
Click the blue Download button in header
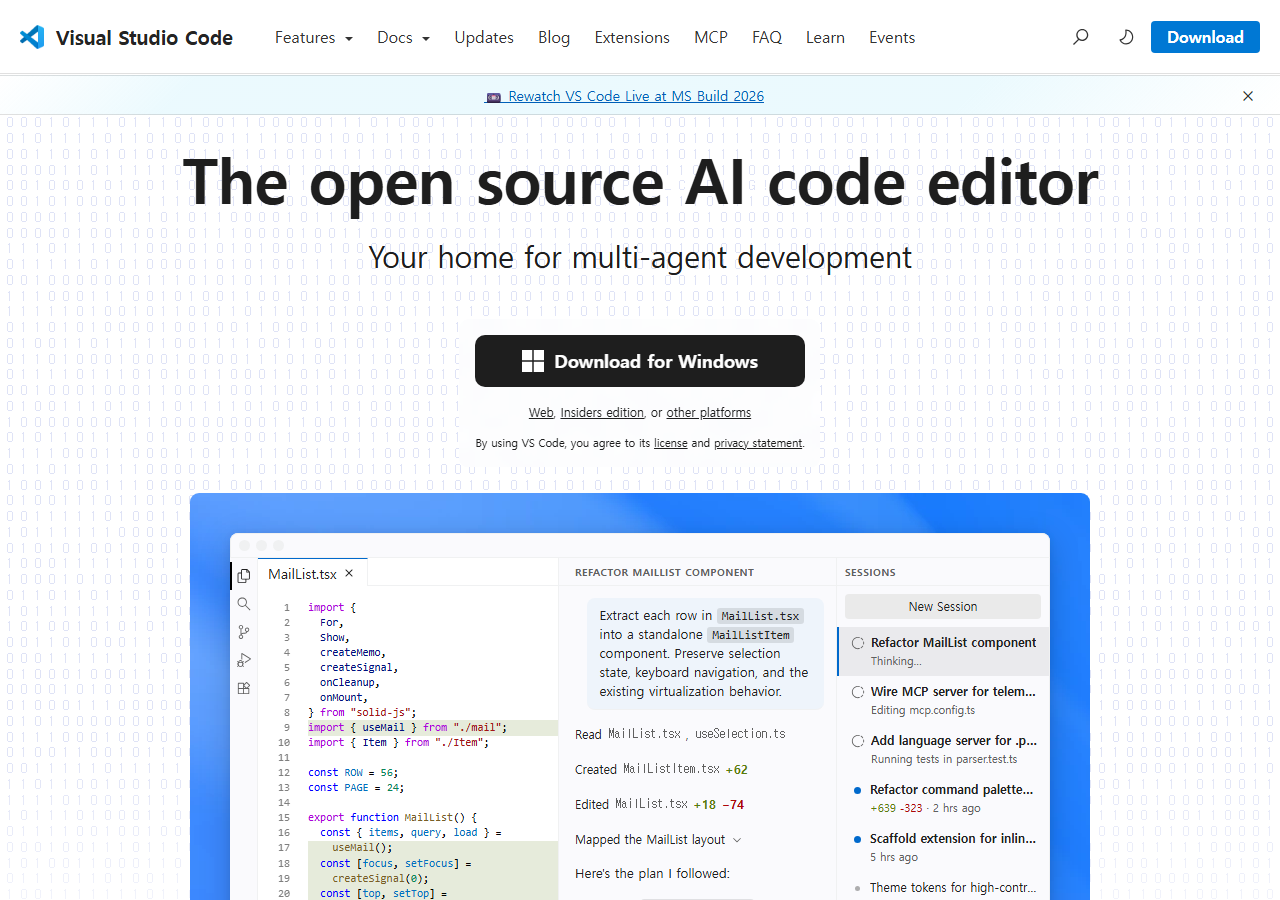[x=1205, y=37]
